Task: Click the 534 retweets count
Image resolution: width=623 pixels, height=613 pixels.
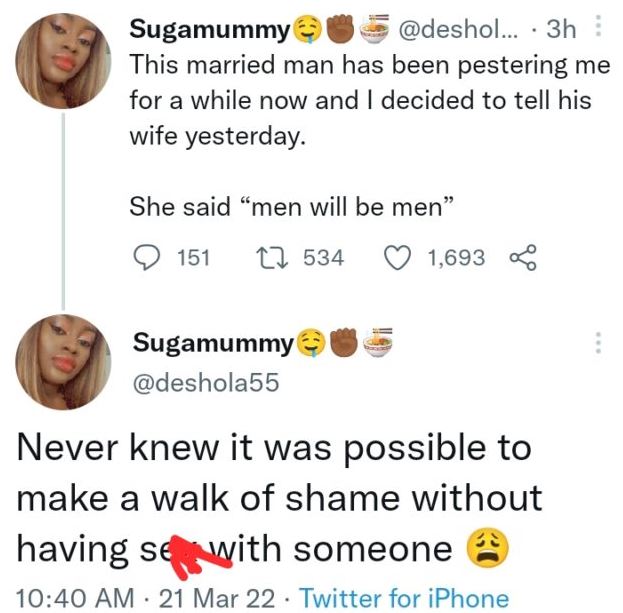Action: click(x=322, y=258)
